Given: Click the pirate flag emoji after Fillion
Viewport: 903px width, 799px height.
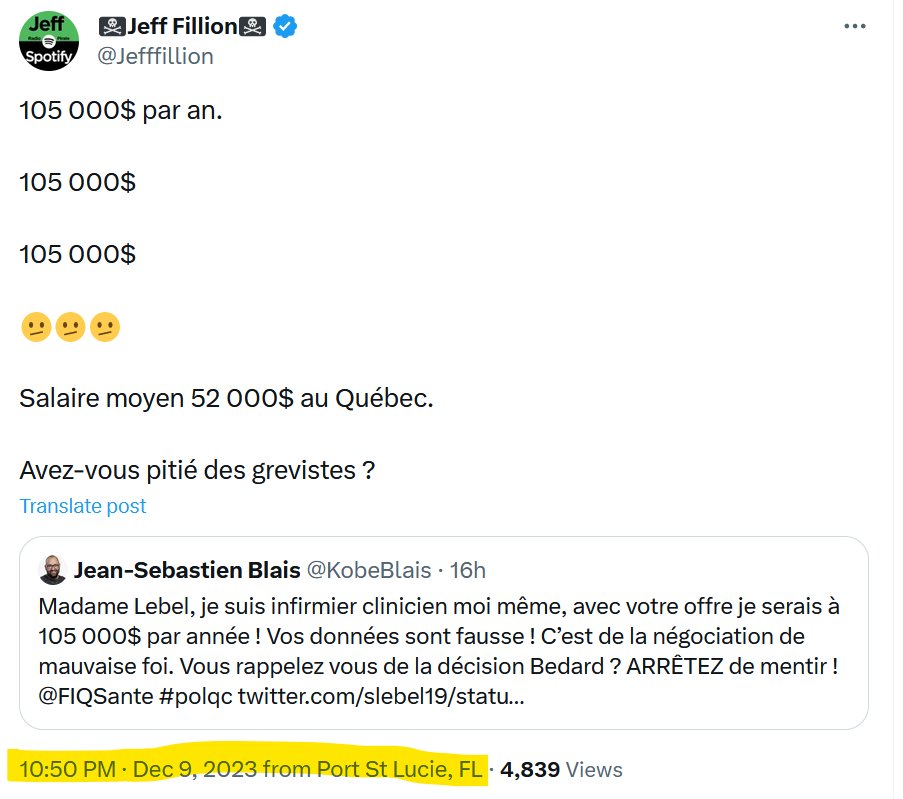Looking at the screenshot, I should [252, 26].
